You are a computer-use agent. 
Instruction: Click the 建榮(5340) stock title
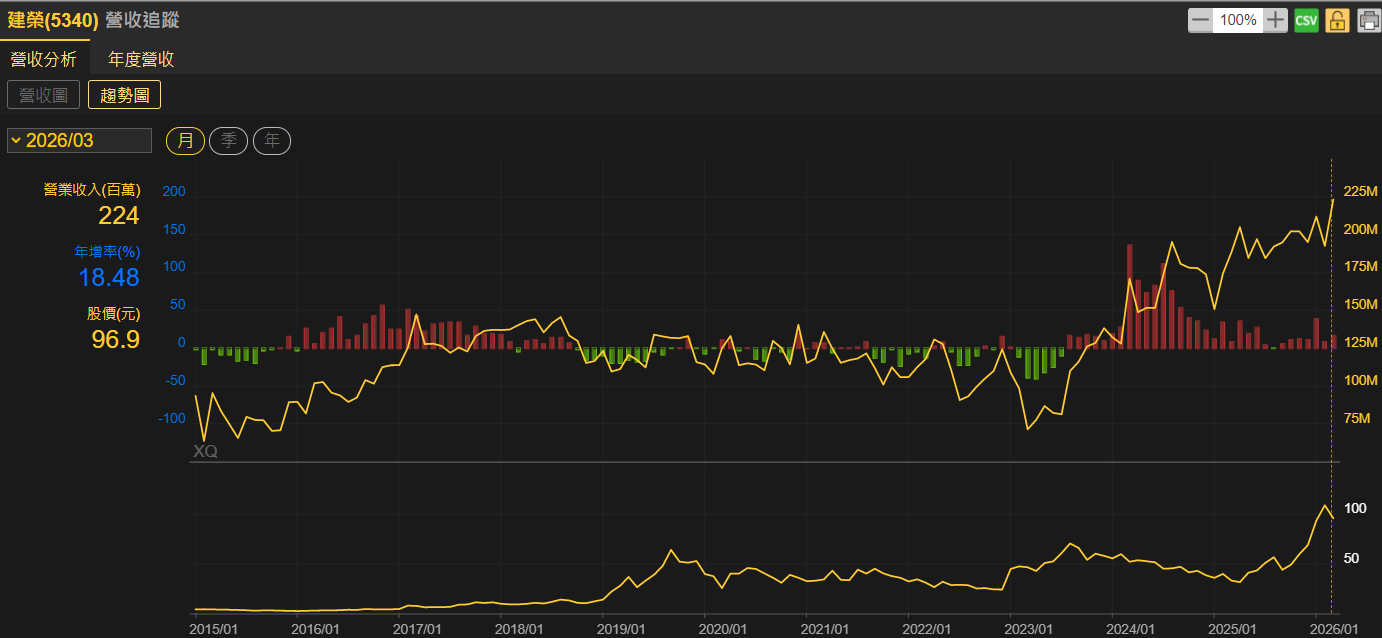[x=53, y=20]
